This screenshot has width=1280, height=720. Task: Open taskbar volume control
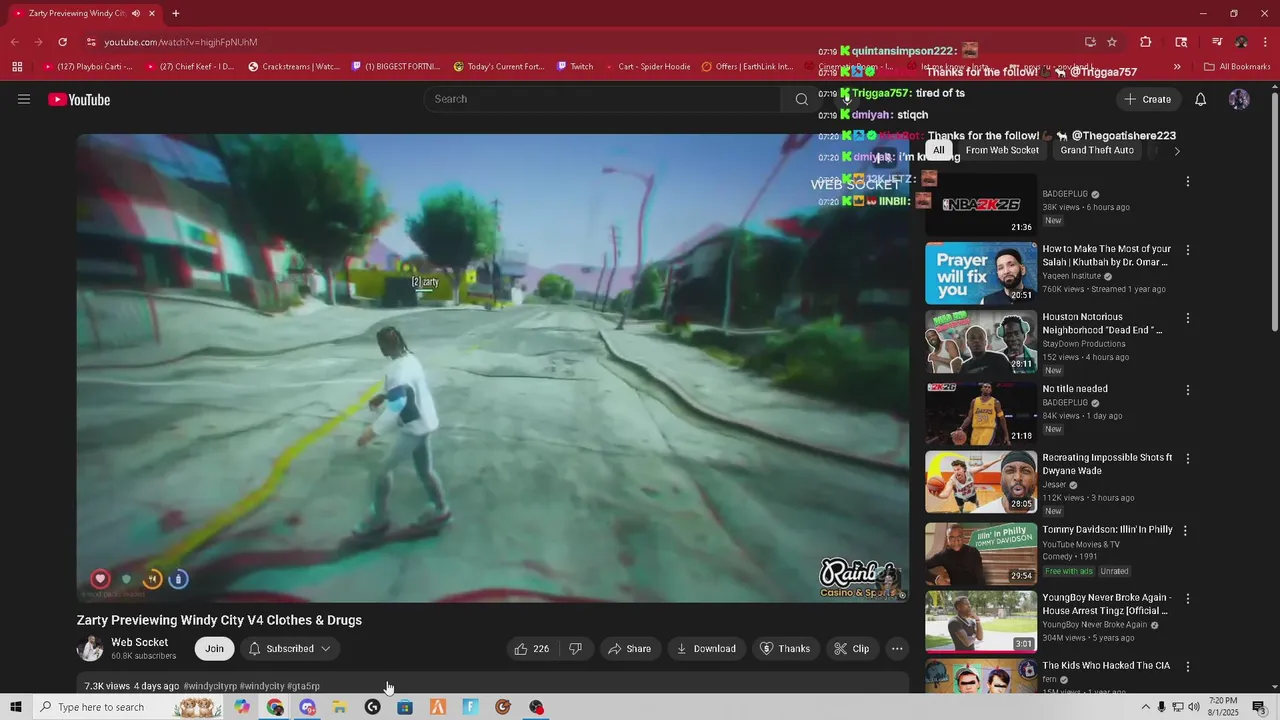pos(1193,707)
